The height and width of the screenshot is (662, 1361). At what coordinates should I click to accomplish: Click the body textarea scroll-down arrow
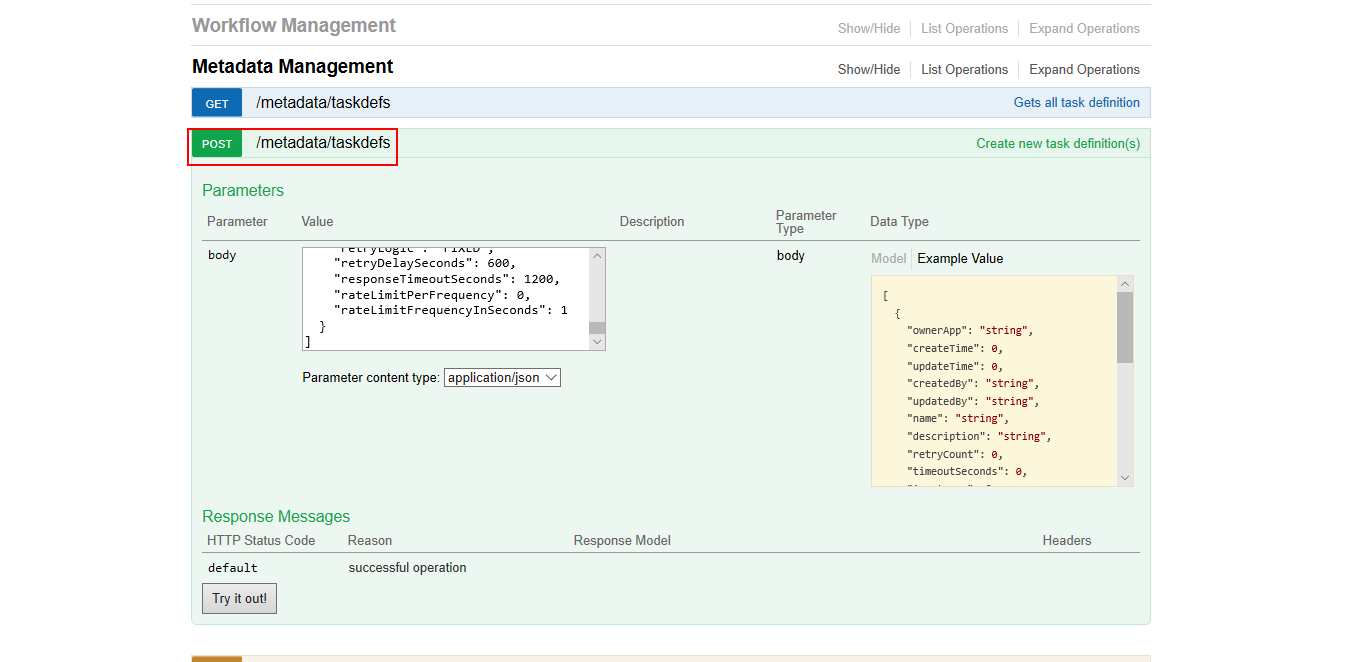point(597,342)
